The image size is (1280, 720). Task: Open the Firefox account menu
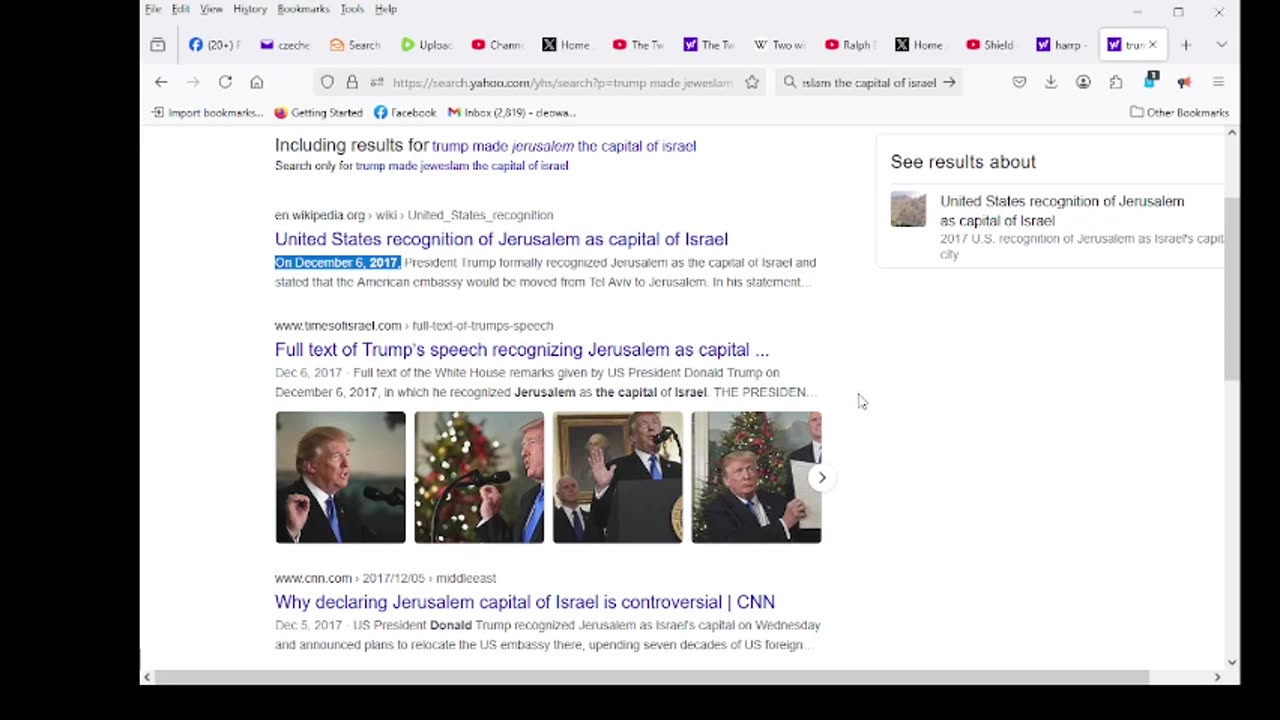[1083, 82]
